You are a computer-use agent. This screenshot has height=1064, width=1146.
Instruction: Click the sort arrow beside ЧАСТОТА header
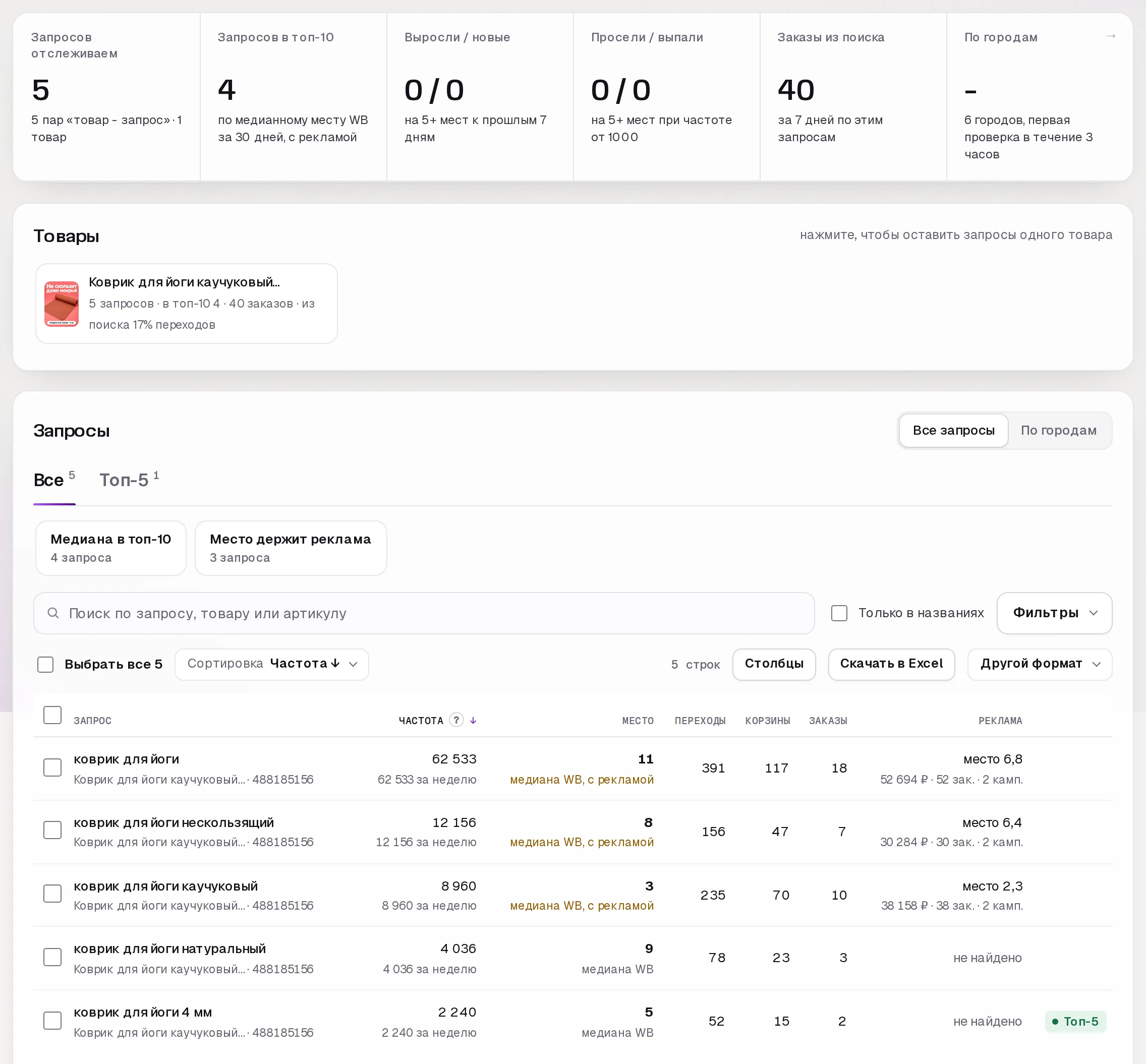click(x=473, y=720)
